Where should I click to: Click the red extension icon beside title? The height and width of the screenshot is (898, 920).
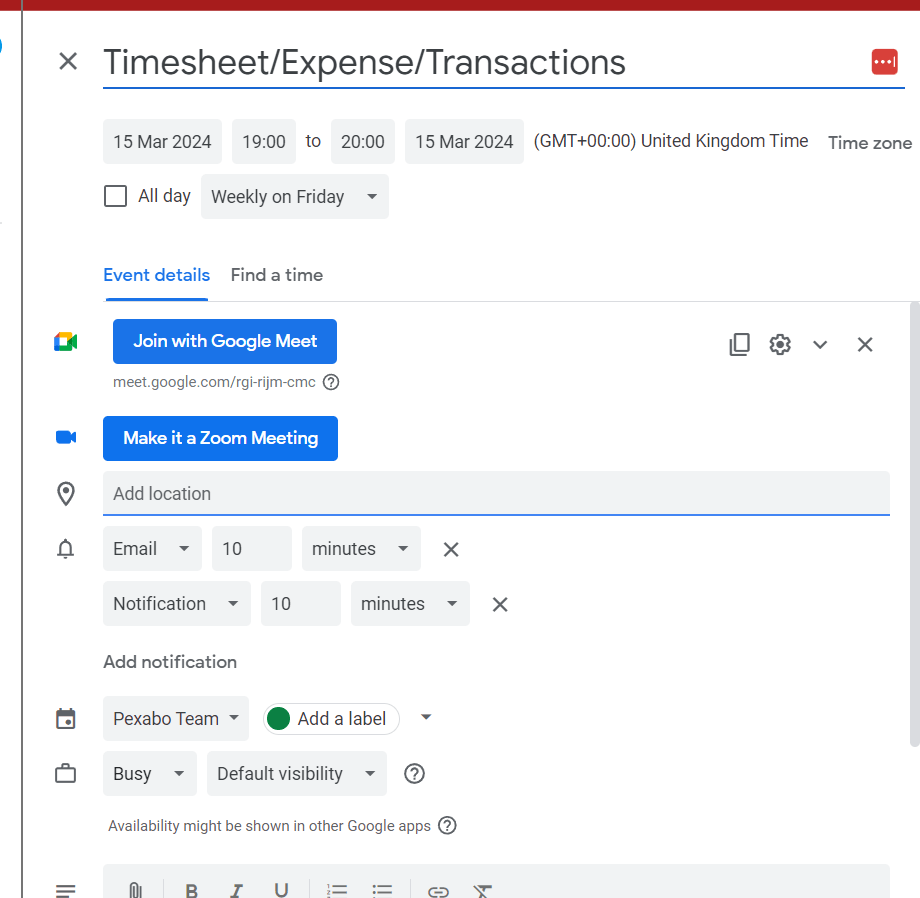click(x=884, y=62)
